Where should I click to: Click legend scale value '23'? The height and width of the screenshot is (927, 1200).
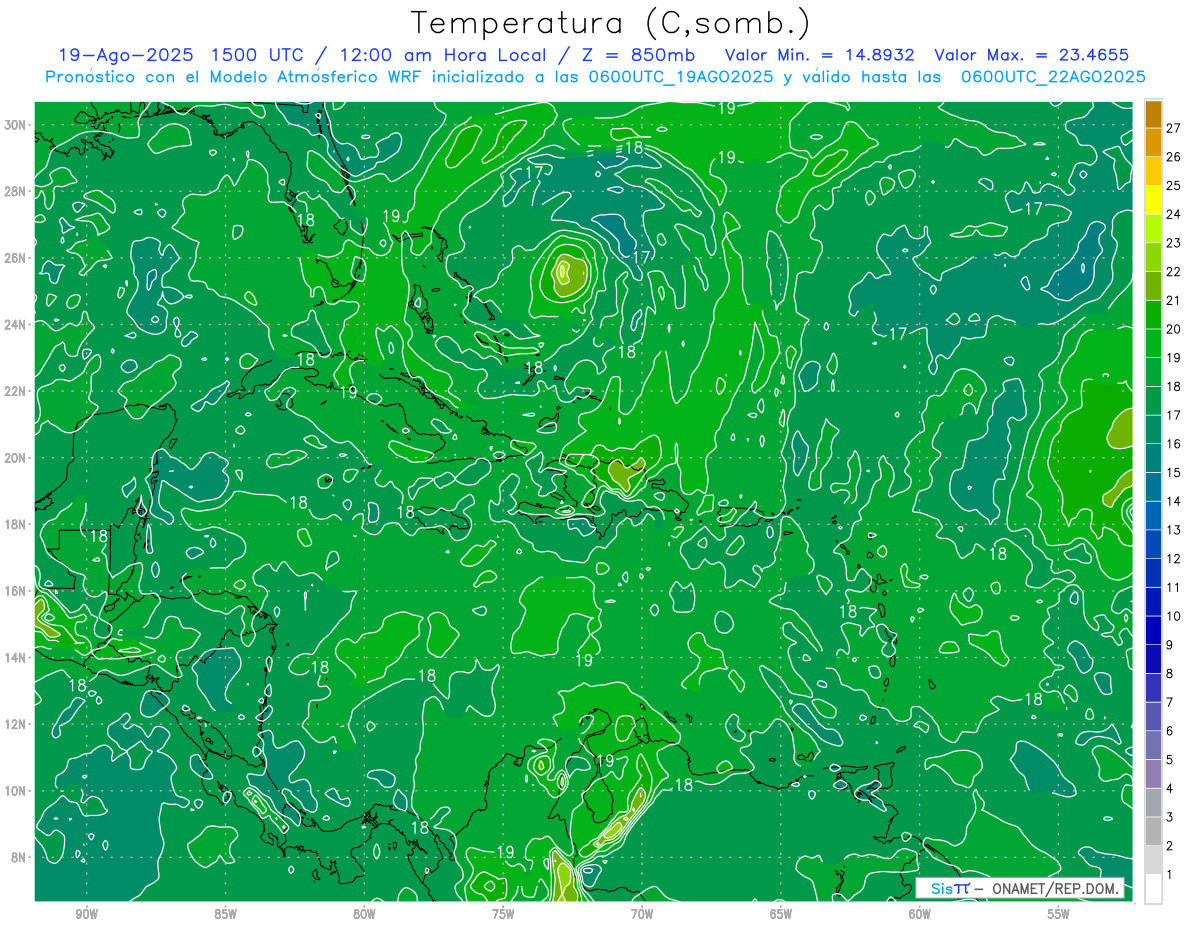tap(1173, 243)
